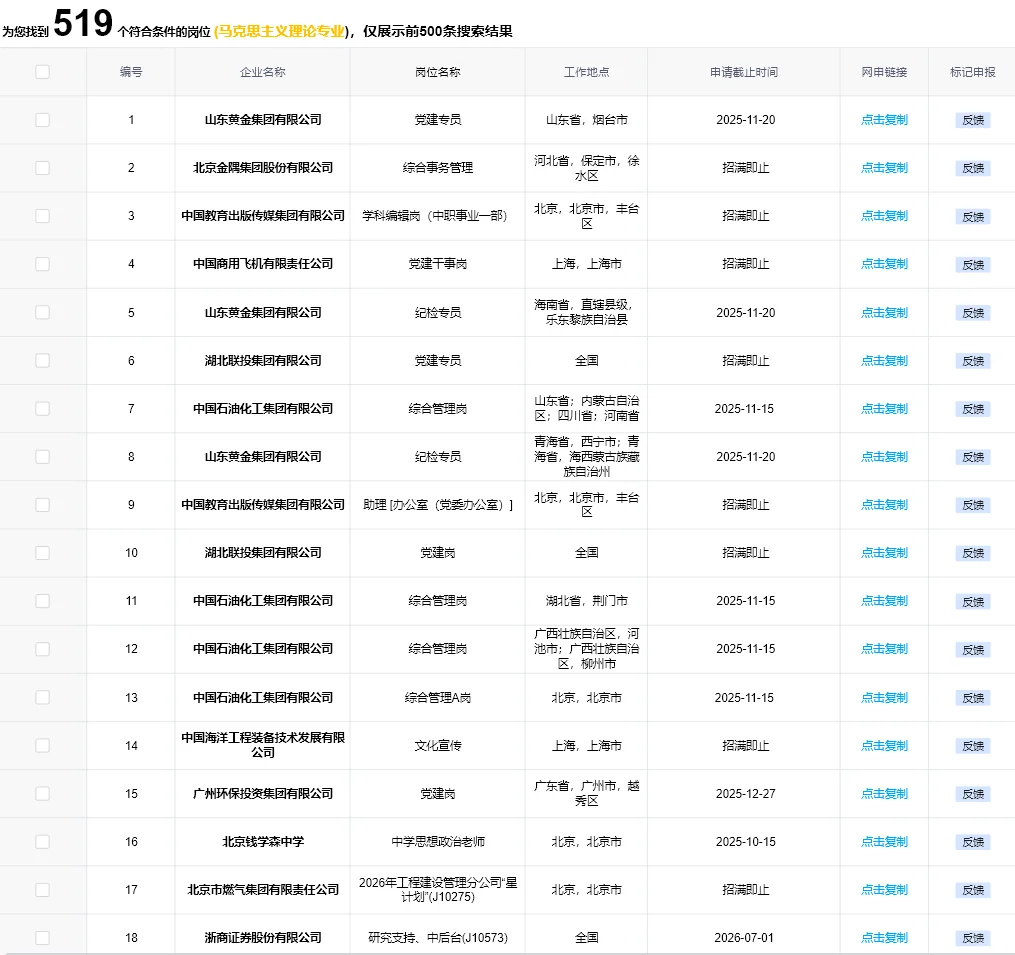
Task: Copy the link for row 17 北京市燃气集团
Action: pyautogui.click(x=884, y=890)
